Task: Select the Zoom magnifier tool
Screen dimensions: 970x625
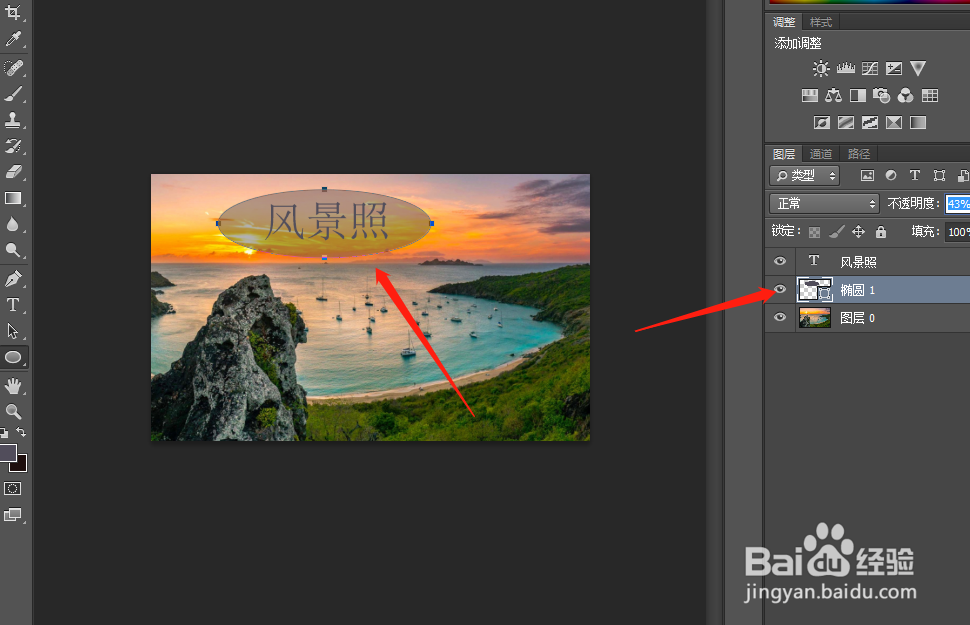Action: [13, 412]
